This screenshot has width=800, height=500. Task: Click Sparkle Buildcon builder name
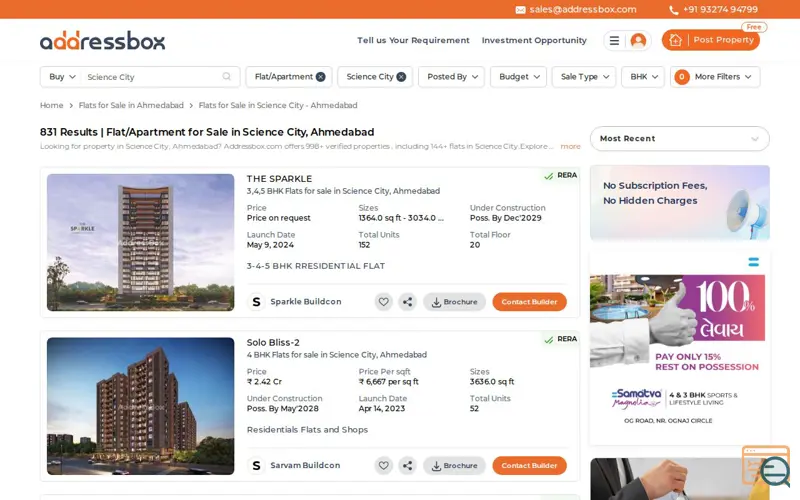306,302
